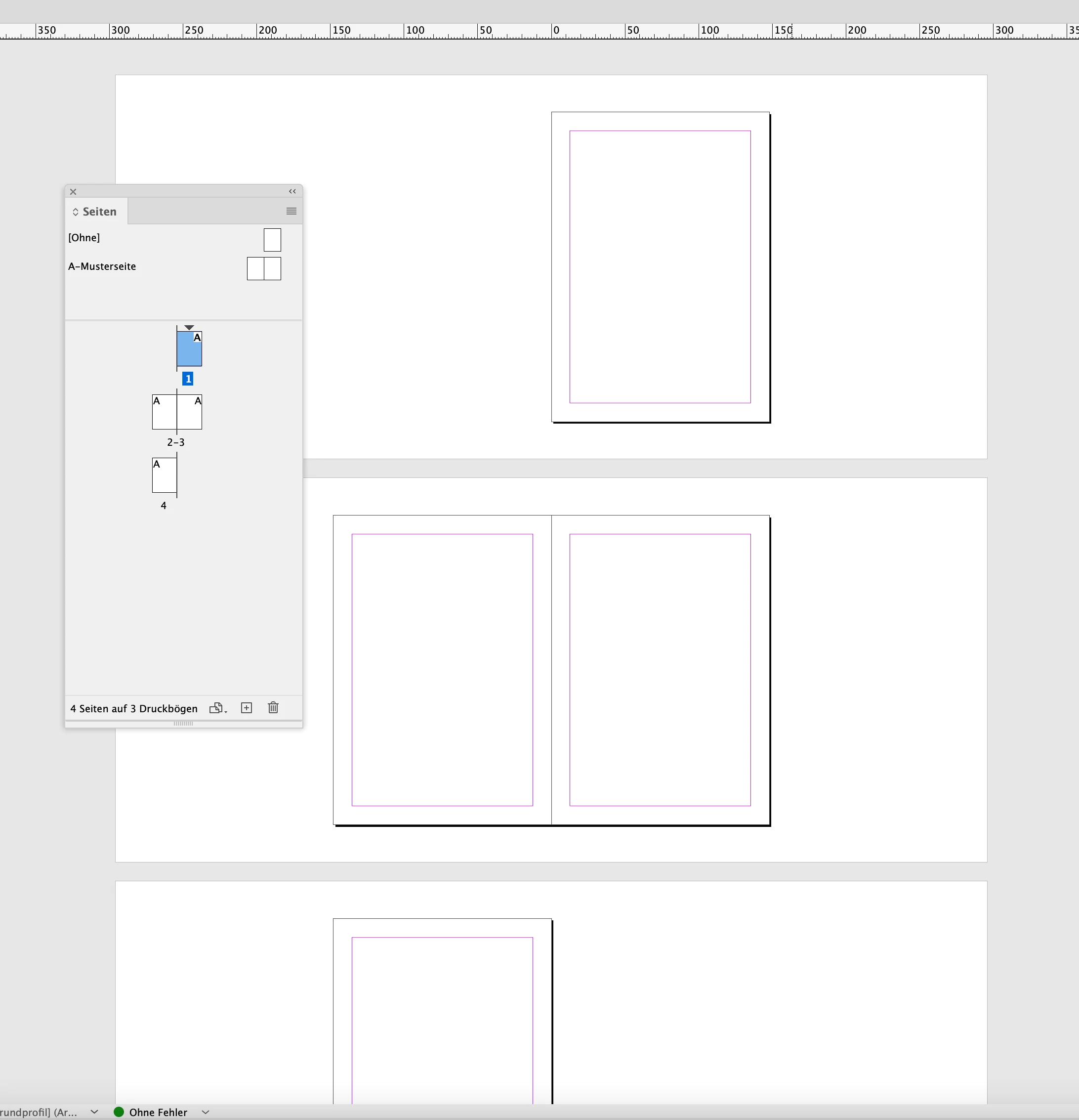Open the Ohne Fehler preflight dropdown menu
The image size is (1079, 1120).
coord(206,1112)
